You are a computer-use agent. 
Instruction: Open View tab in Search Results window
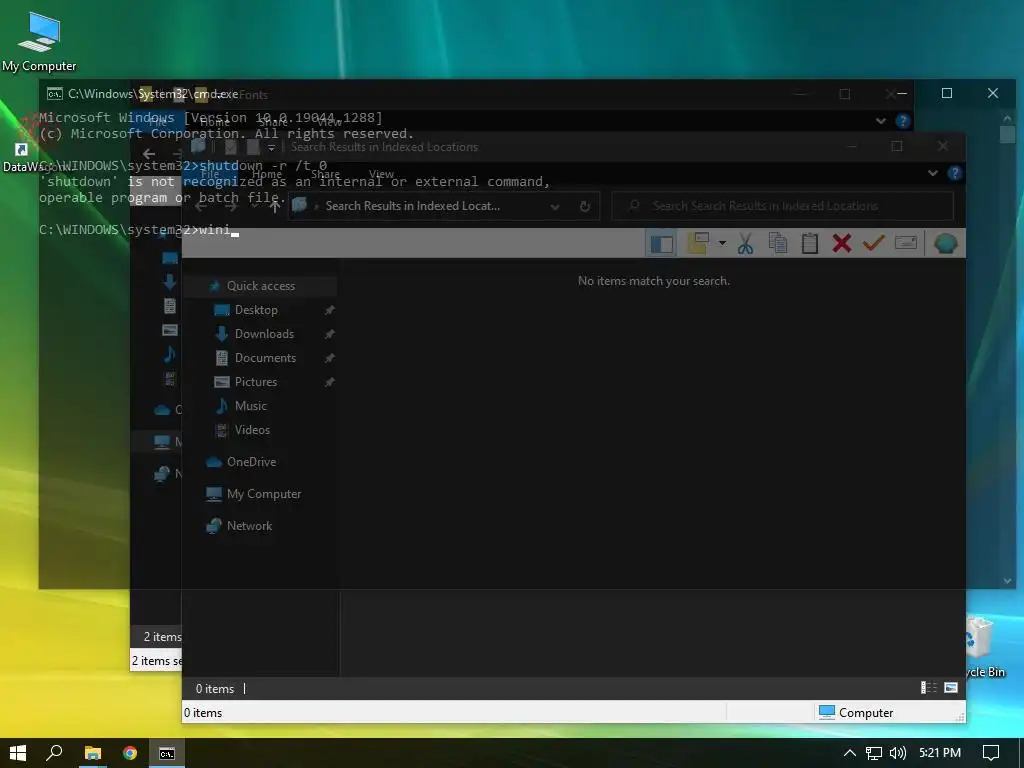(381, 174)
